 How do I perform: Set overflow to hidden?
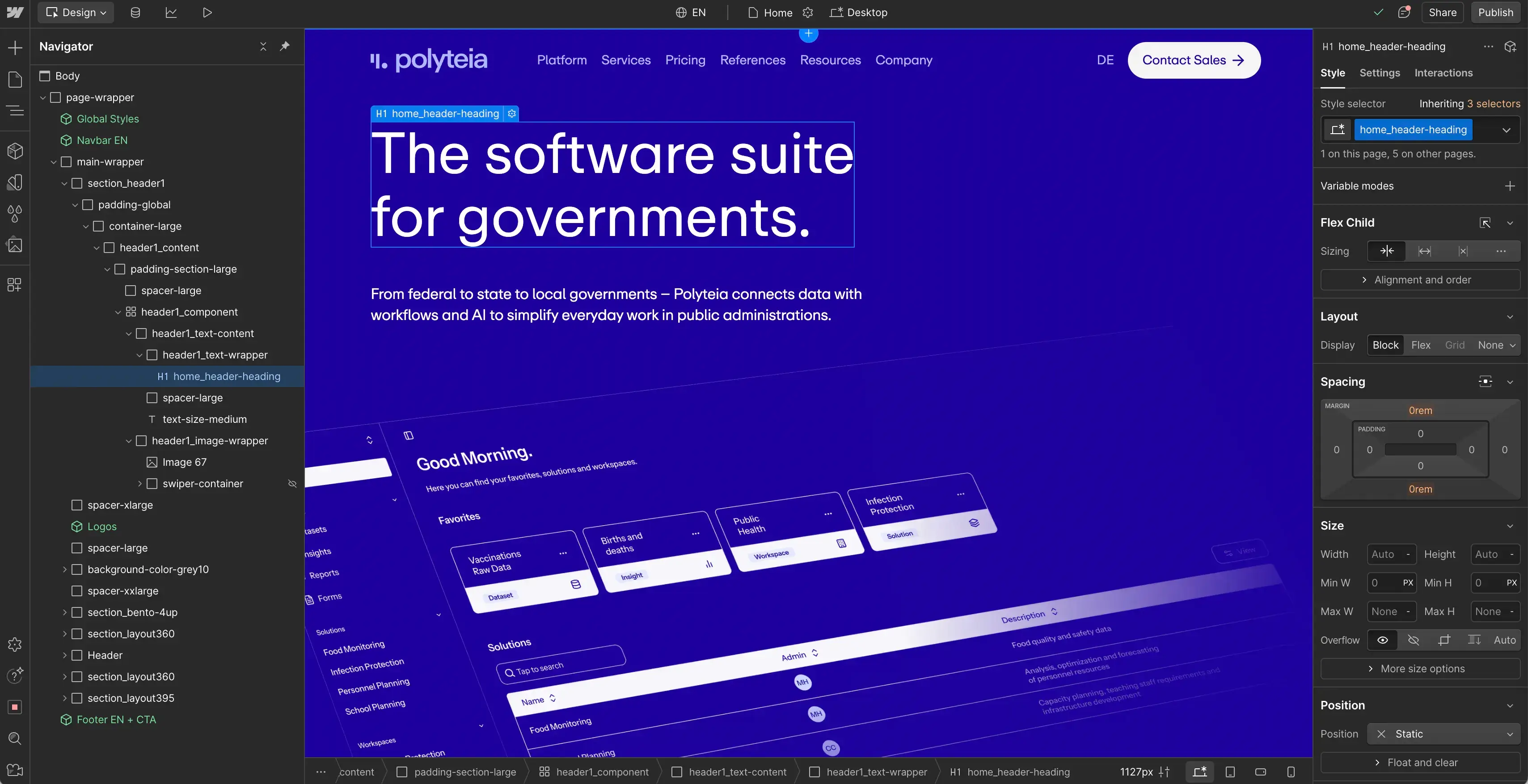pos(1413,640)
